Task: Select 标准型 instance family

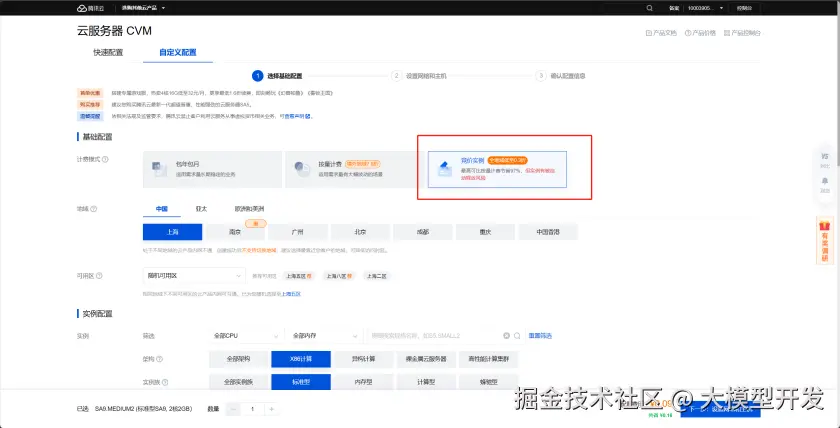Action: pyautogui.click(x=301, y=382)
